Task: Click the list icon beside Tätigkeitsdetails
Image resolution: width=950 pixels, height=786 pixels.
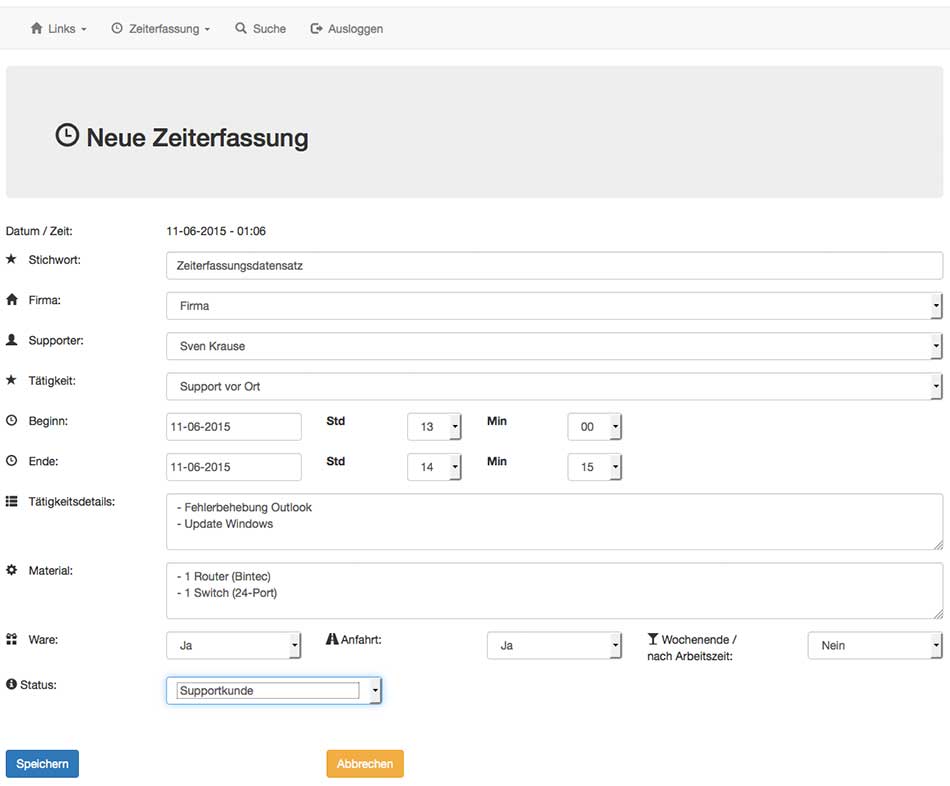Action: click(x=12, y=501)
